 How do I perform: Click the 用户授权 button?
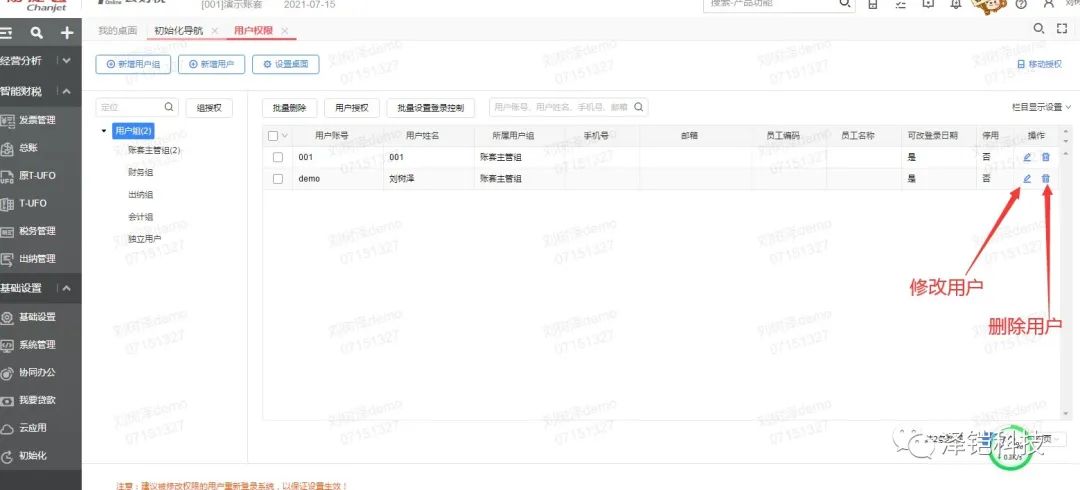[x=352, y=108]
